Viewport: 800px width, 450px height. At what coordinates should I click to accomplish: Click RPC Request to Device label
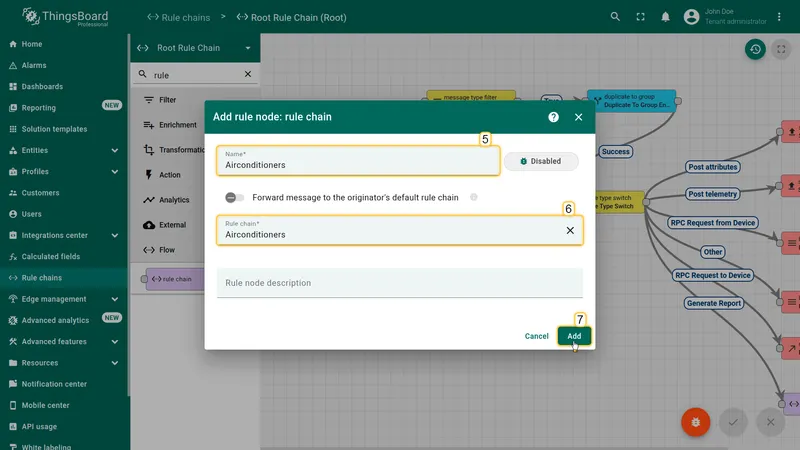pyautogui.click(x=713, y=275)
